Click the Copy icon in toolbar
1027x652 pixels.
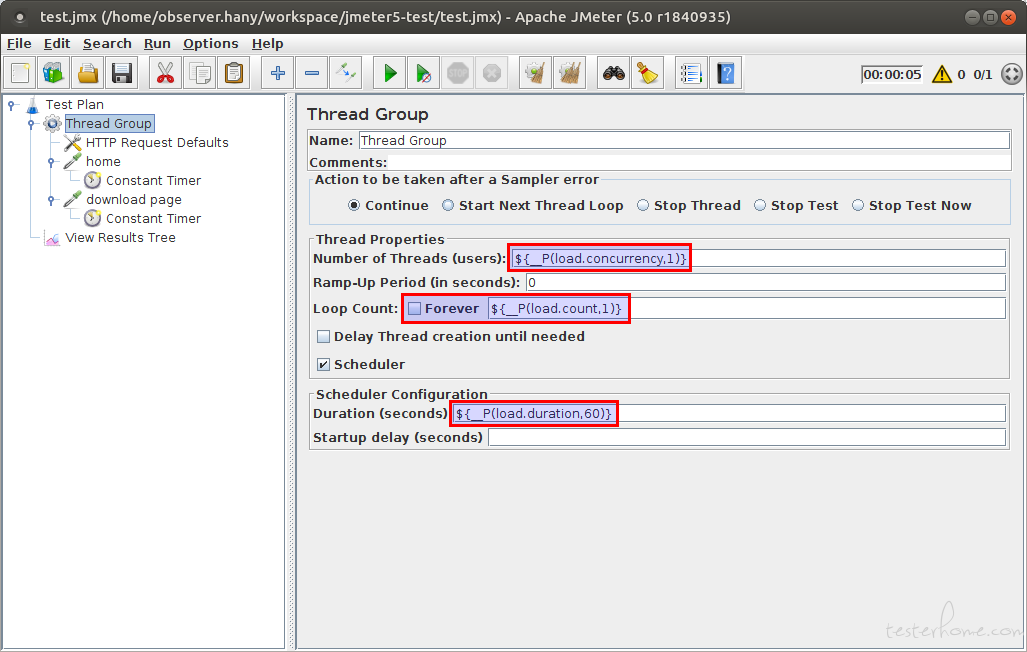(199, 73)
